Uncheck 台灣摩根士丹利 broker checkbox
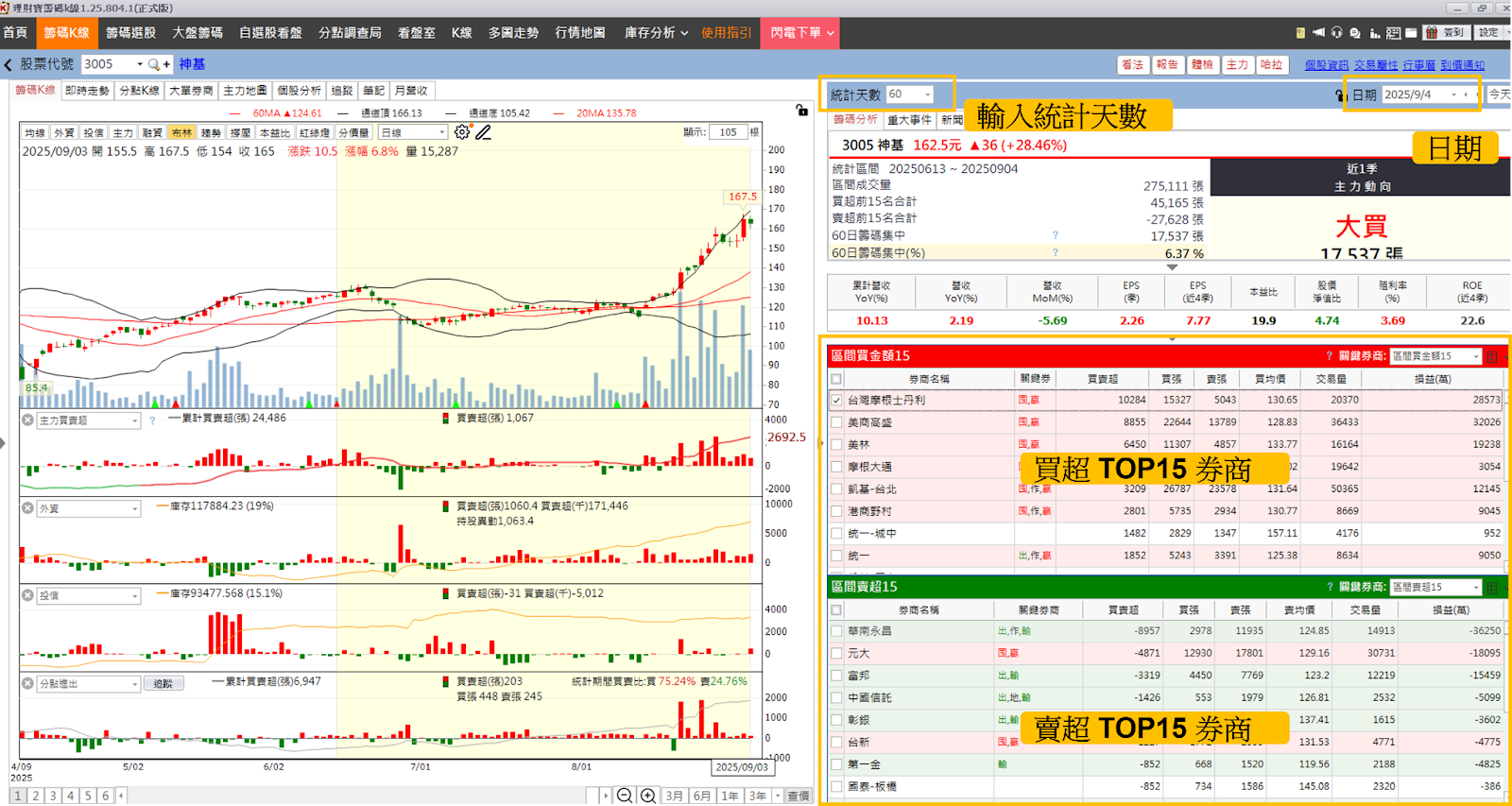This screenshot has width=1512, height=806. point(836,401)
